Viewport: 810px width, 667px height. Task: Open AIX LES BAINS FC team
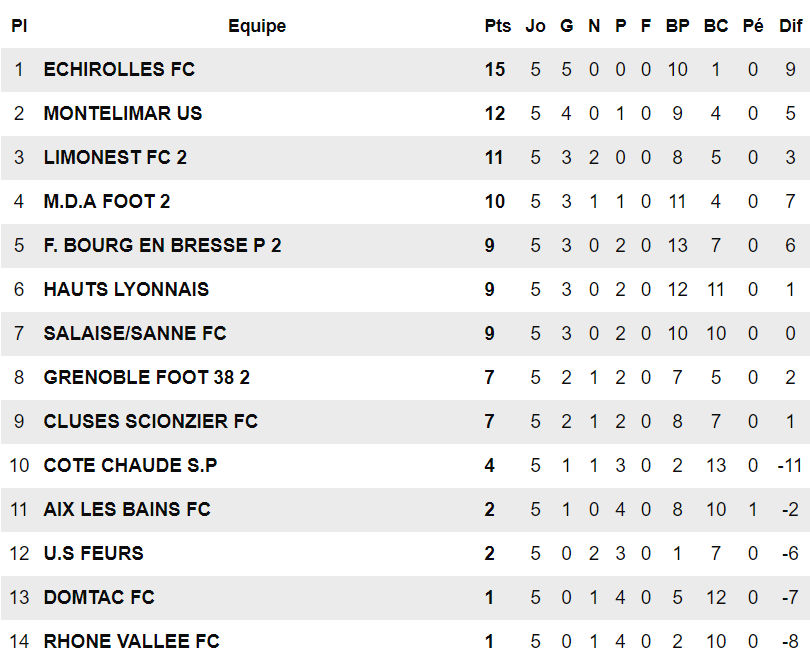127,510
